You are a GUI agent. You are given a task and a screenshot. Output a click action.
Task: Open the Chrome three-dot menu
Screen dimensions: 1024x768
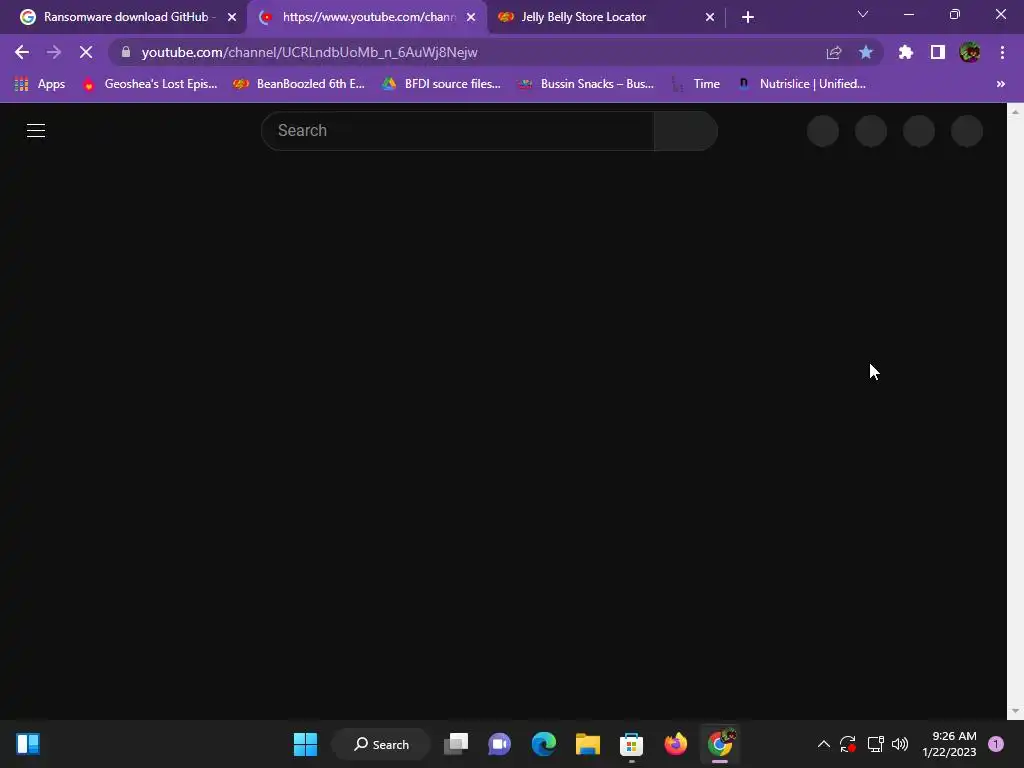click(x=1002, y=52)
